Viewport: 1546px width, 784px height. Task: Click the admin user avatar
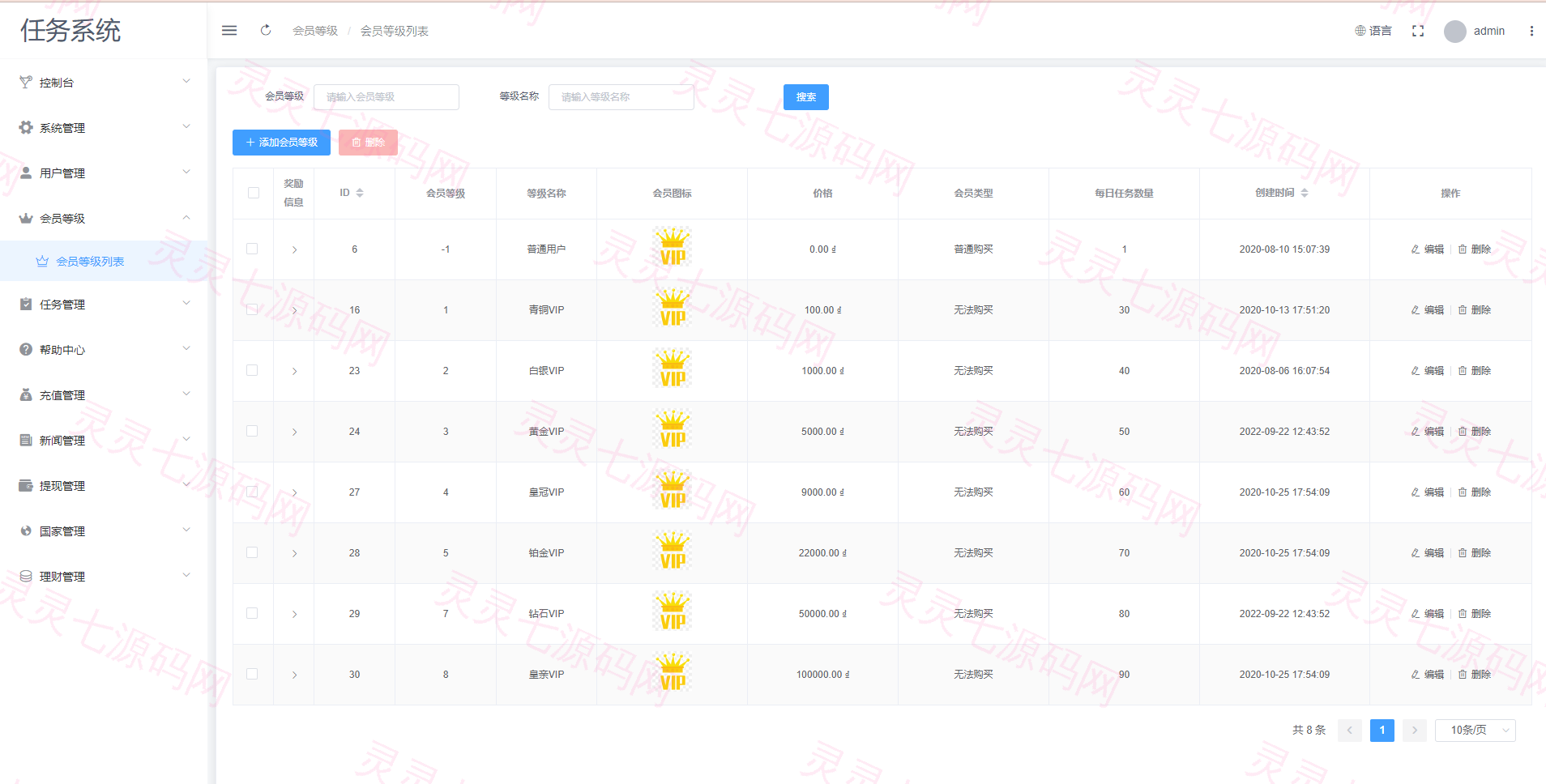(x=1455, y=32)
